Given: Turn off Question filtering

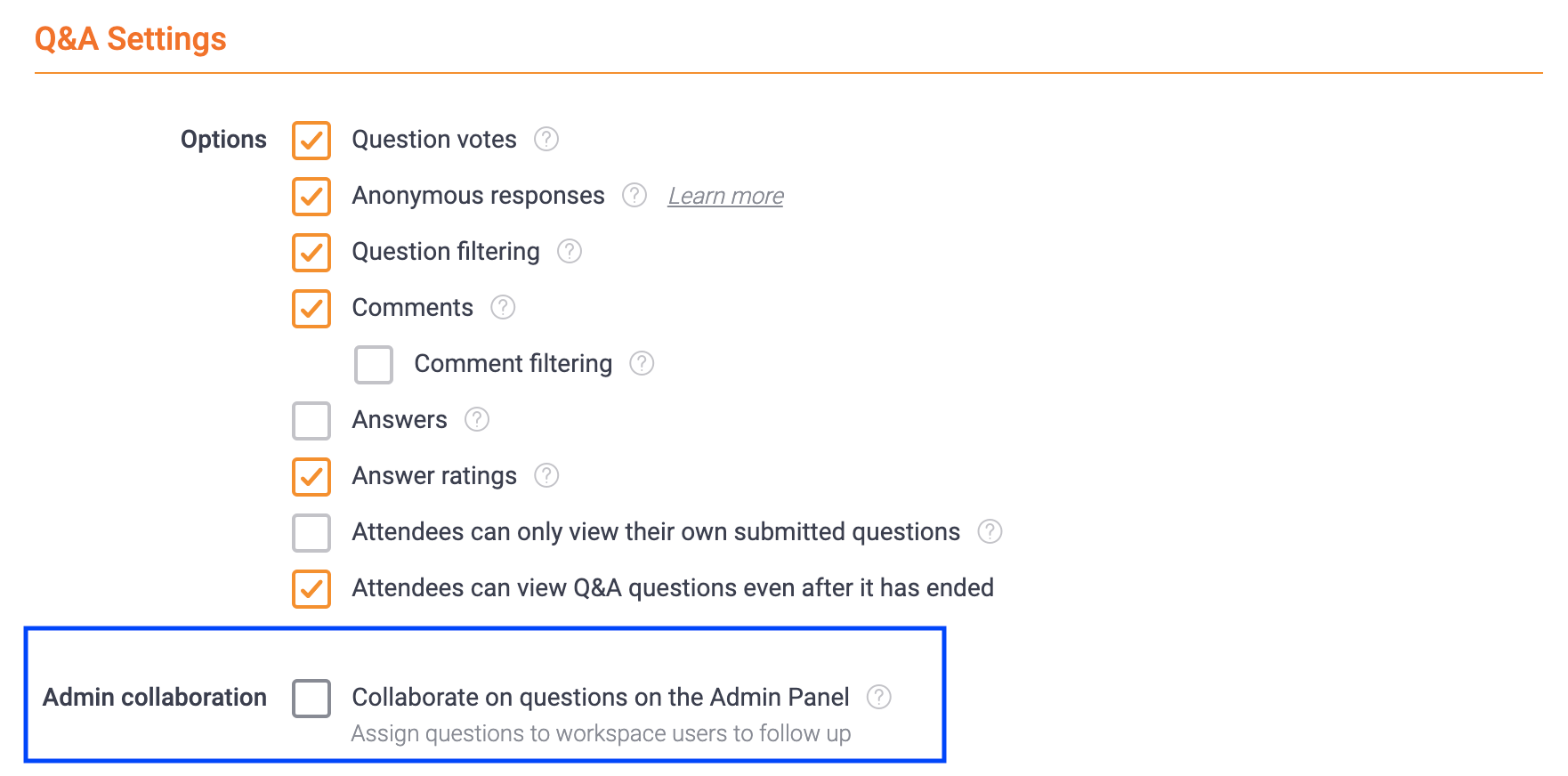Looking at the screenshot, I should (311, 252).
